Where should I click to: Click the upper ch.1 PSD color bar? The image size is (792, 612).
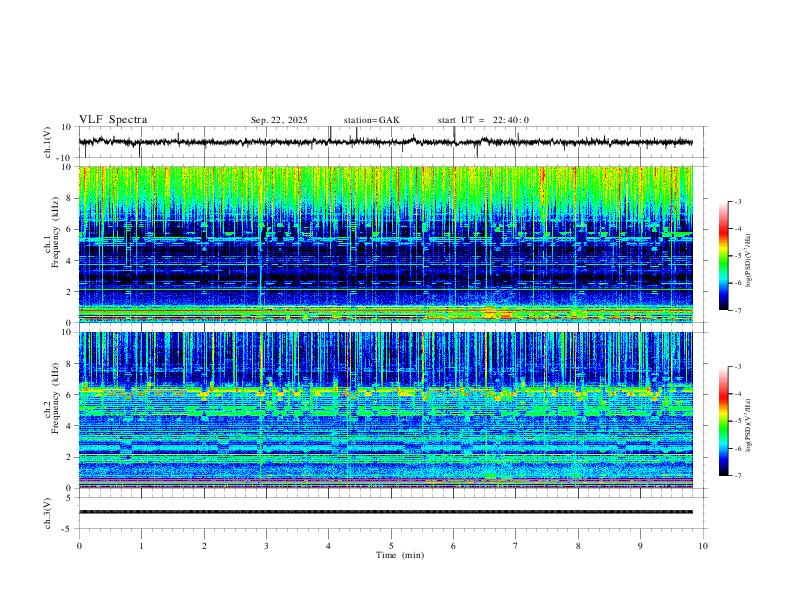coord(724,256)
